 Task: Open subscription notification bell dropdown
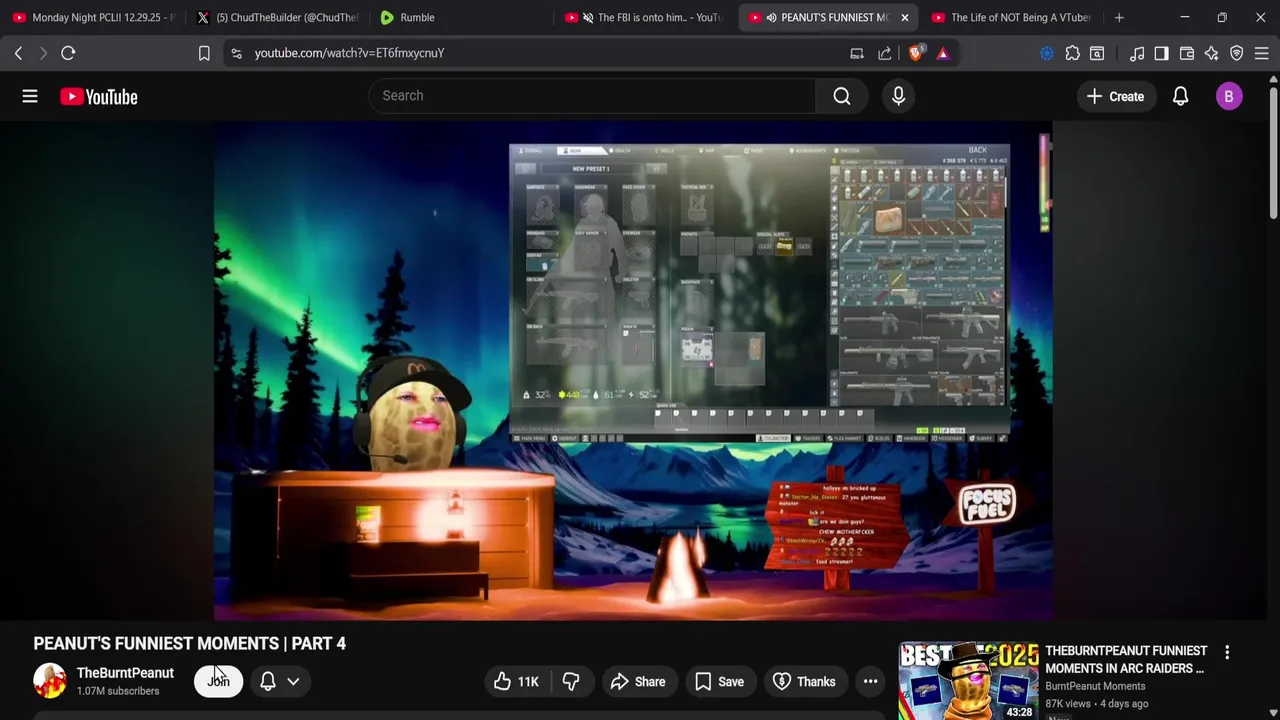[x=280, y=681]
